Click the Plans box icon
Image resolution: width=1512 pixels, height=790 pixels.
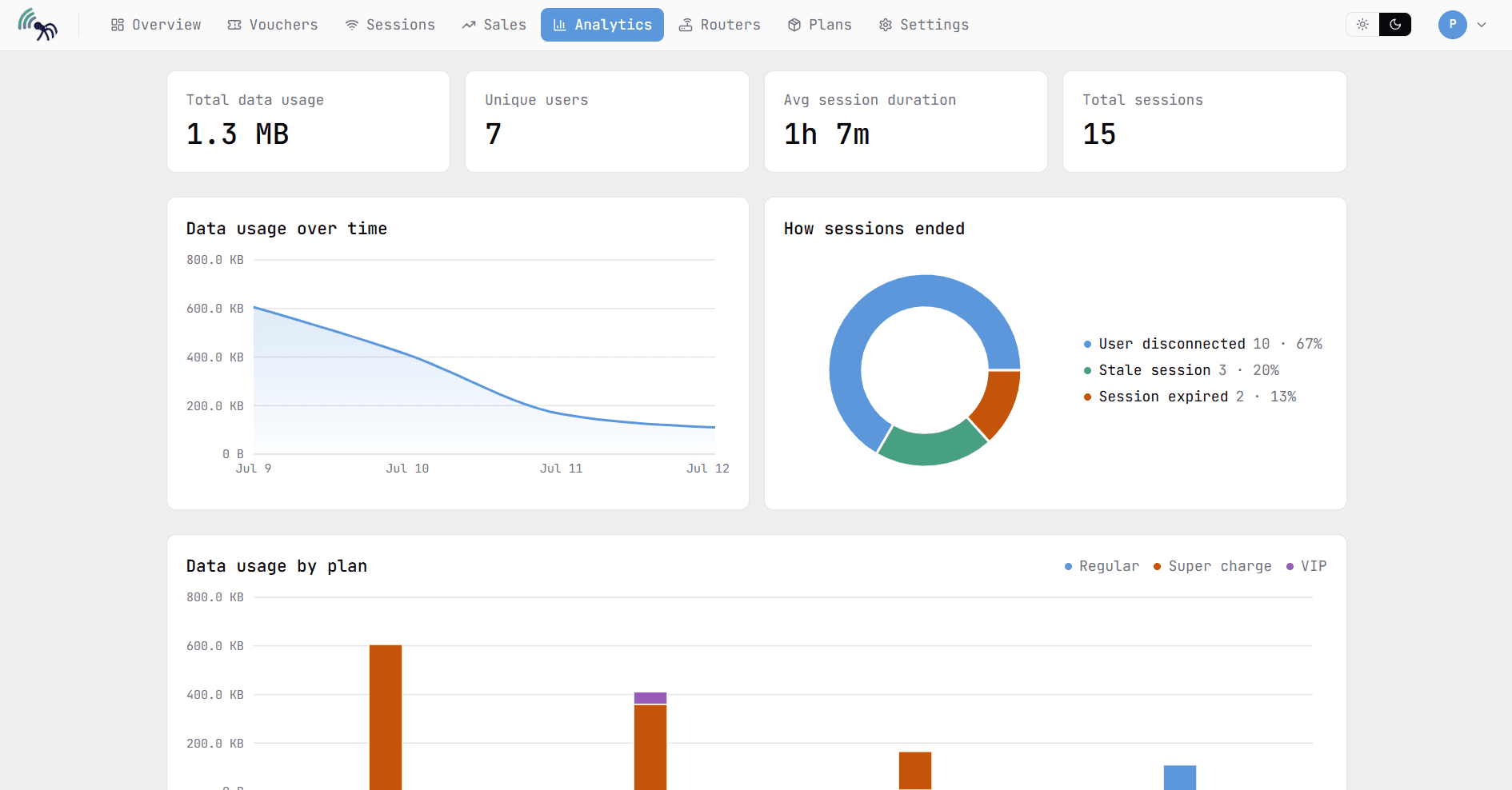[x=794, y=25]
